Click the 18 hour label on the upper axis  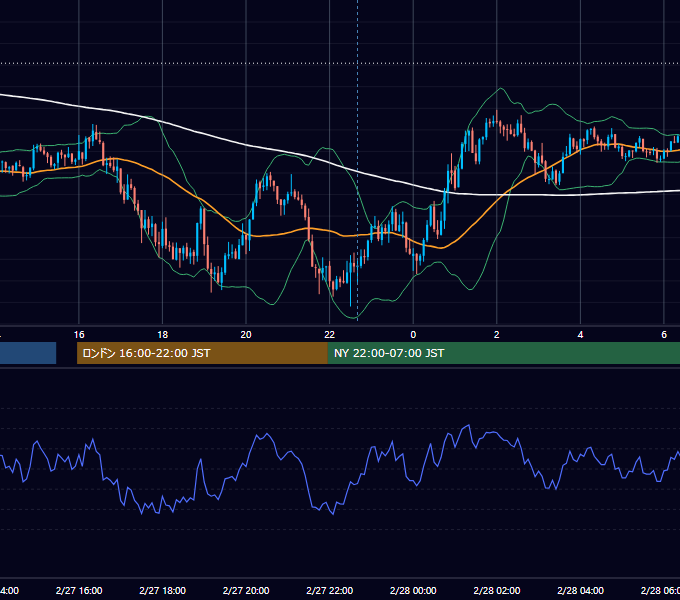(x=162, y=335)
